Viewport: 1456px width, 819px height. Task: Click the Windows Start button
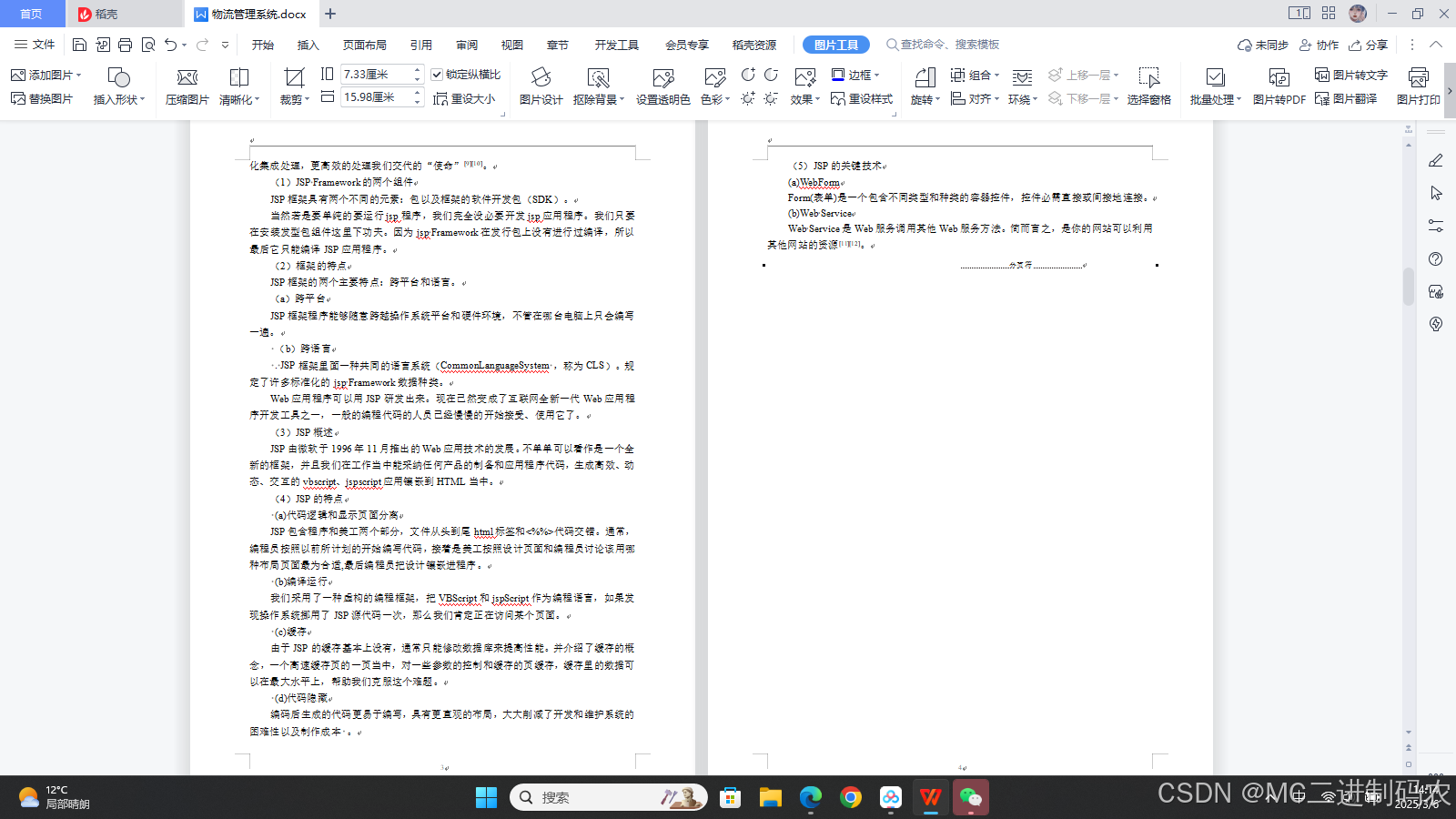pos(486,797)
